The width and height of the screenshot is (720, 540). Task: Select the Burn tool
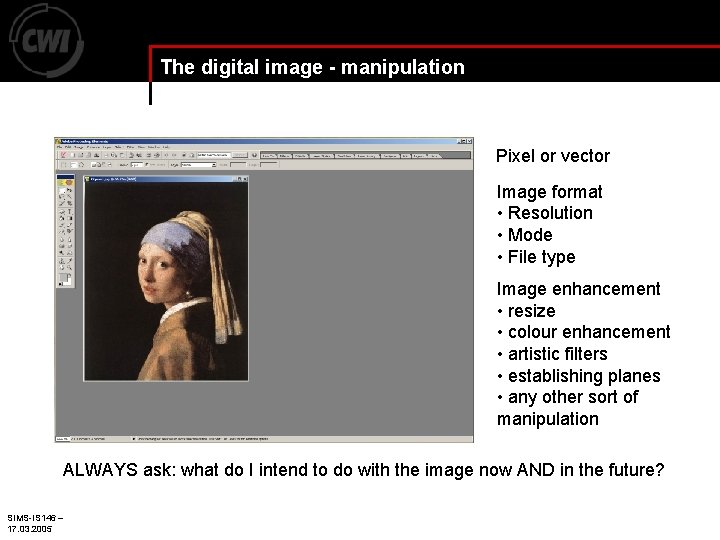(70, 253)
